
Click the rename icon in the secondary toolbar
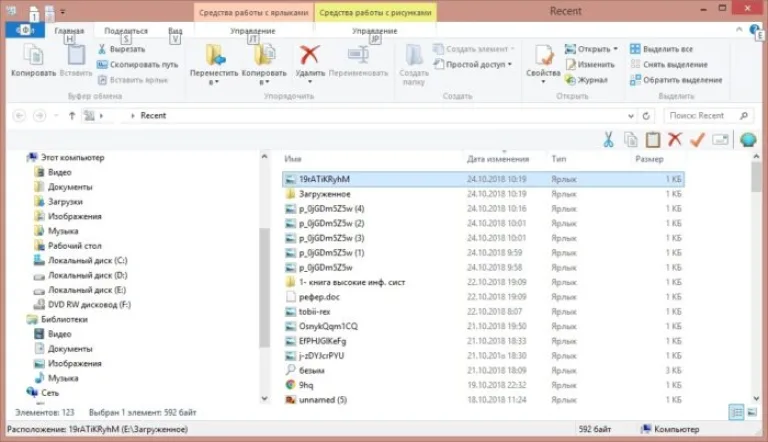pos(720,140)
